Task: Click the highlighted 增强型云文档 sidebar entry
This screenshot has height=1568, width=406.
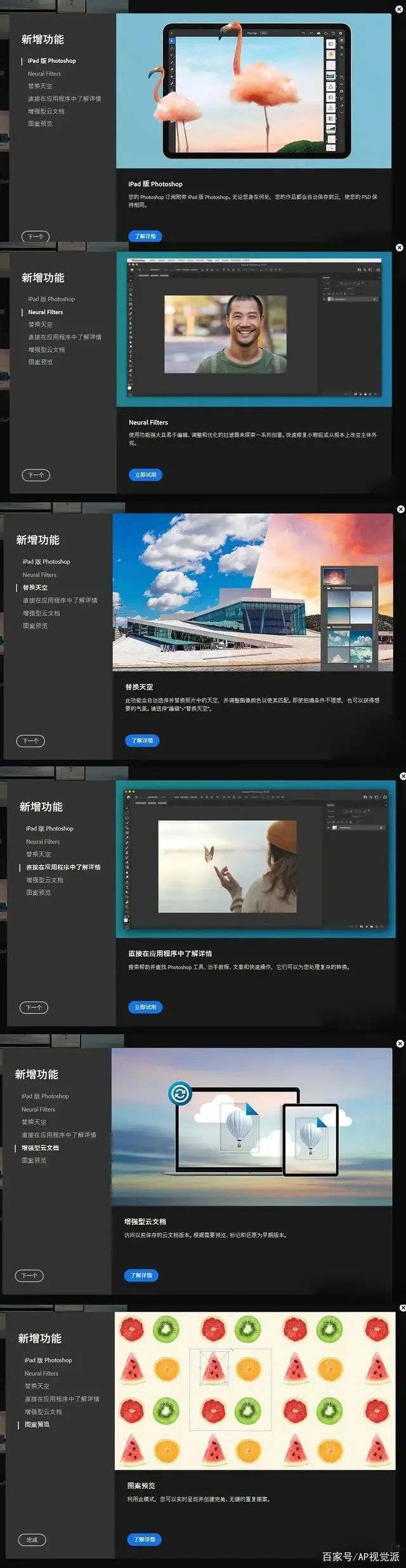Action: (40, 1148)
